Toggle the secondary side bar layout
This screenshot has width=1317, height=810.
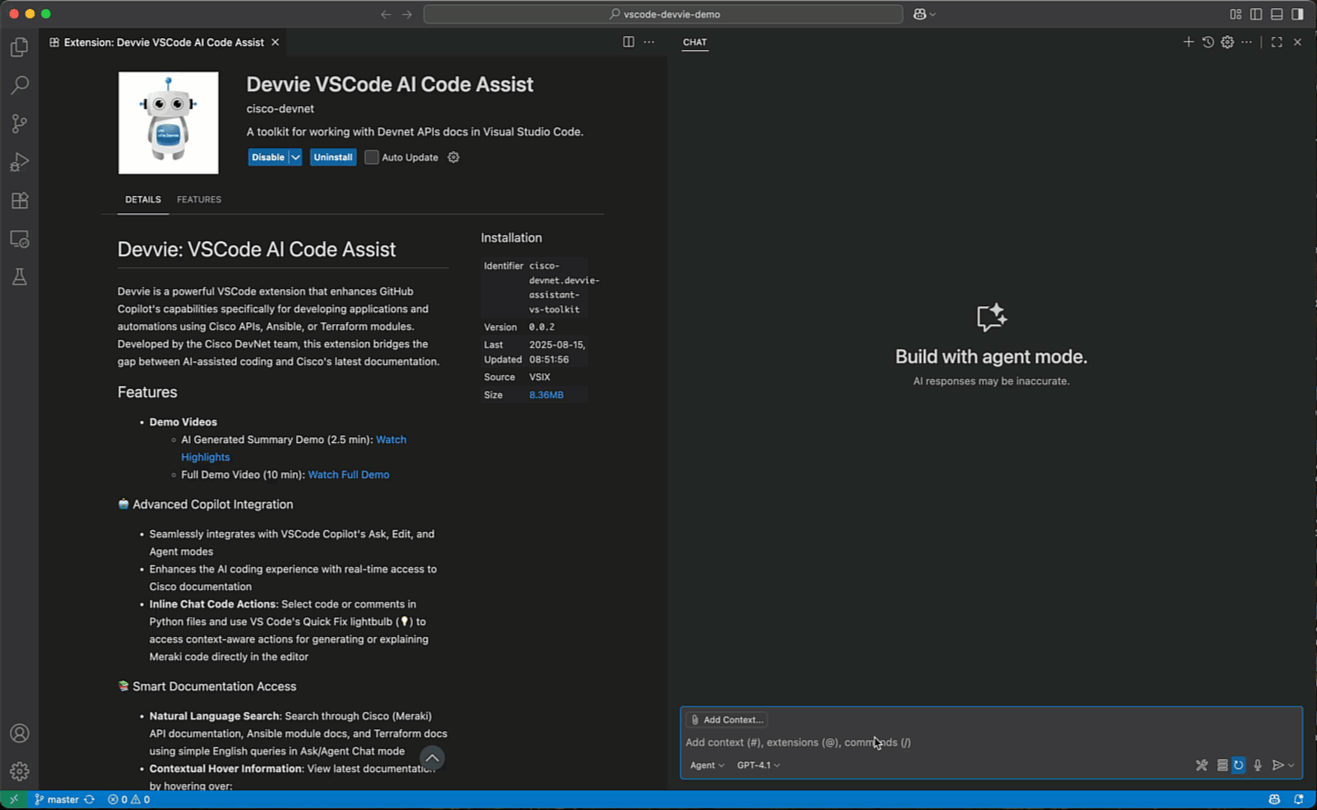click(x=1297, y=14)
